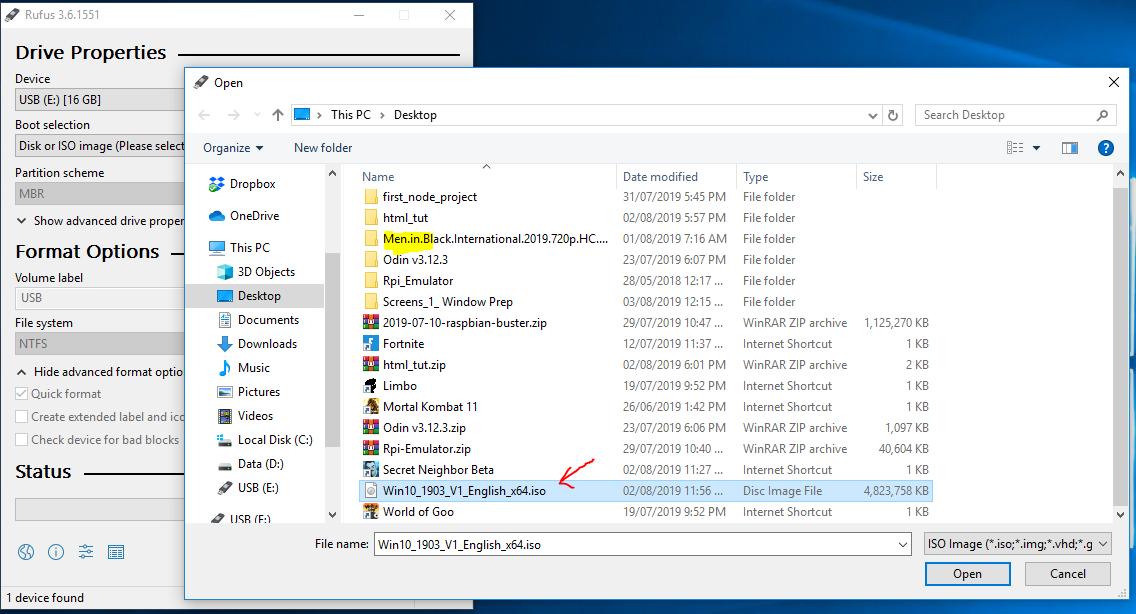Screen dimensions: 1136x614
Task: Toggle the Quick format checkbox
Action: 22,394
